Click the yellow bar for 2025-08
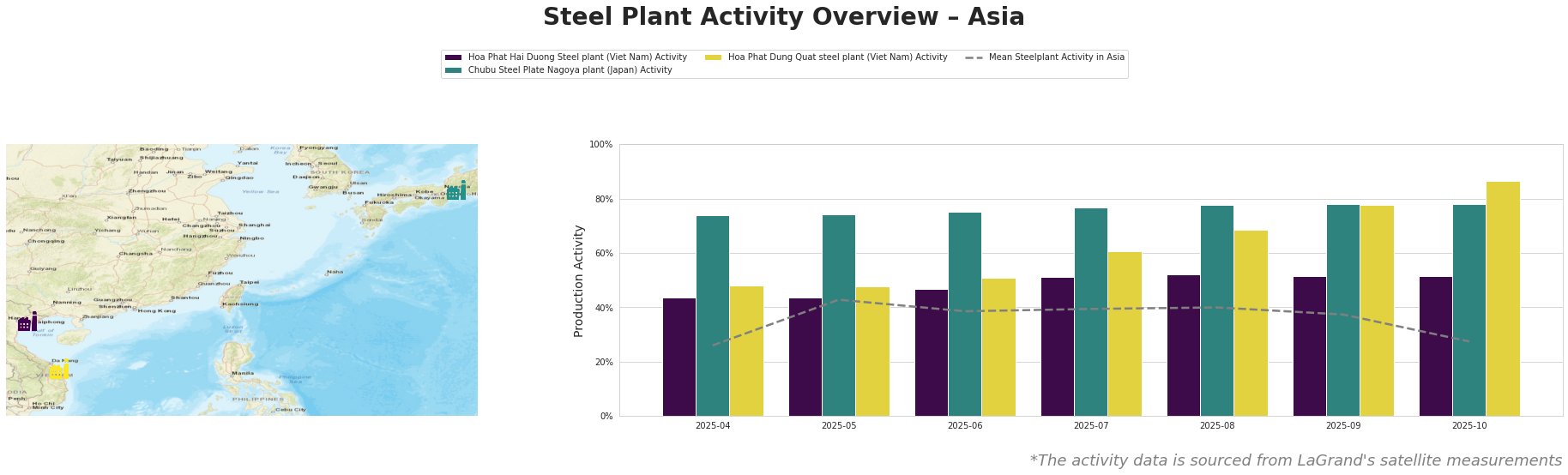This screenshot has height=475, width=1568. coord(1251,323)
